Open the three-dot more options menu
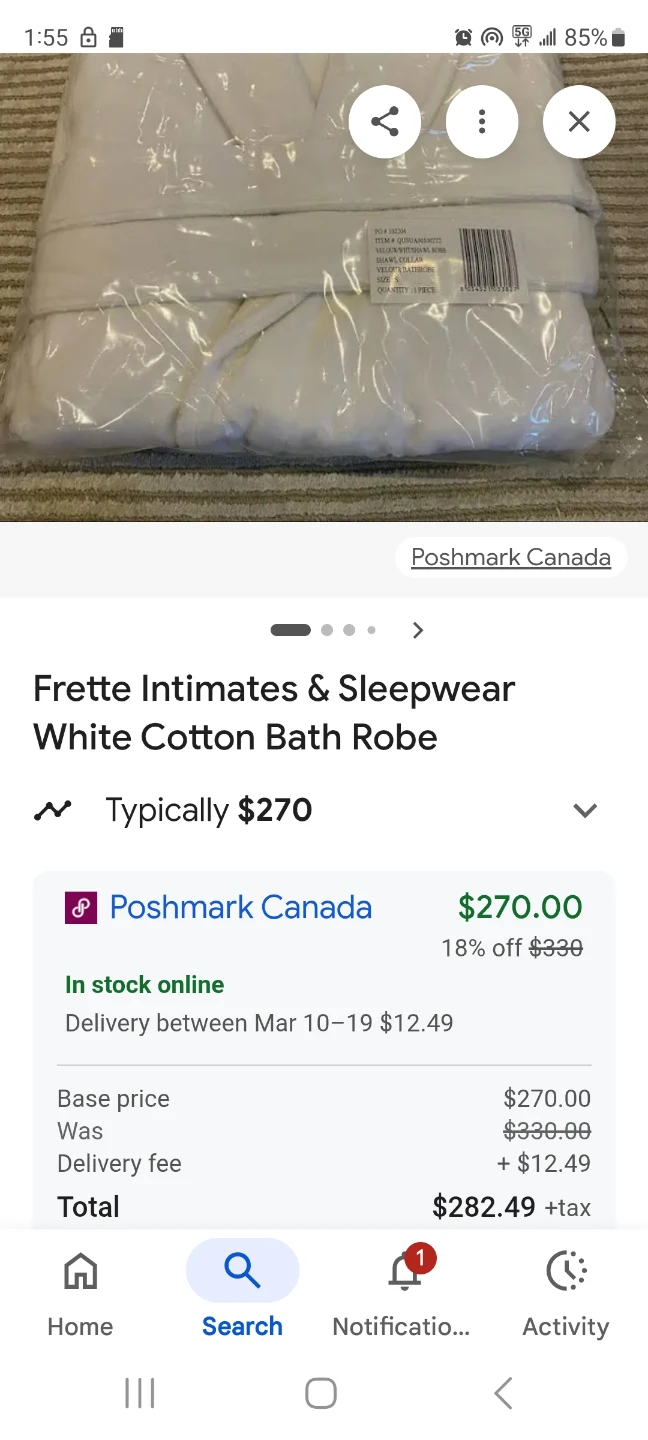Image resolution: width=648 pixels, height=1440 pixels. pyautogui.click(x=482, y=122)
